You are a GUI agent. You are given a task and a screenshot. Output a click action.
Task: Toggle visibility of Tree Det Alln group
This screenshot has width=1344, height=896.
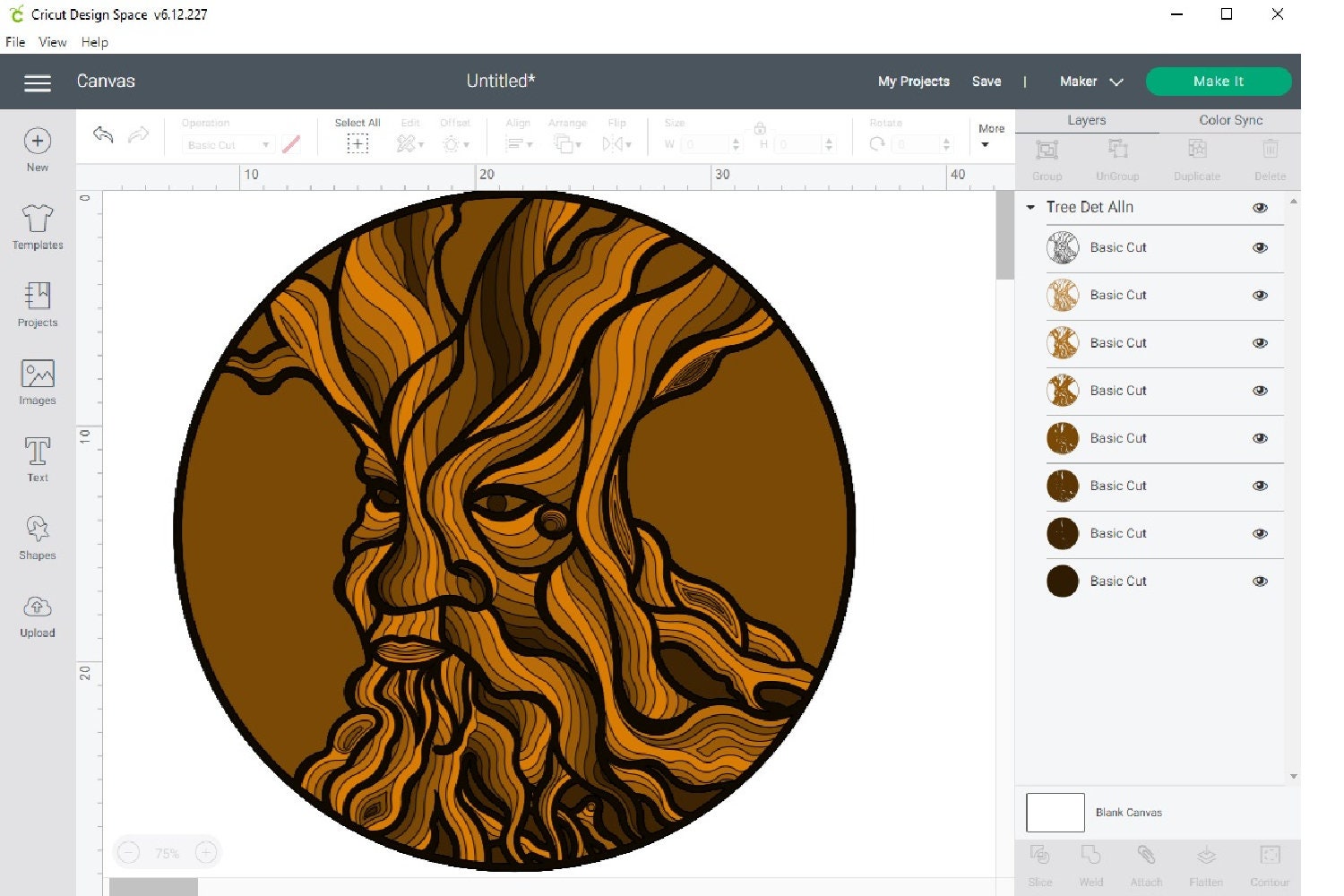1260,207
